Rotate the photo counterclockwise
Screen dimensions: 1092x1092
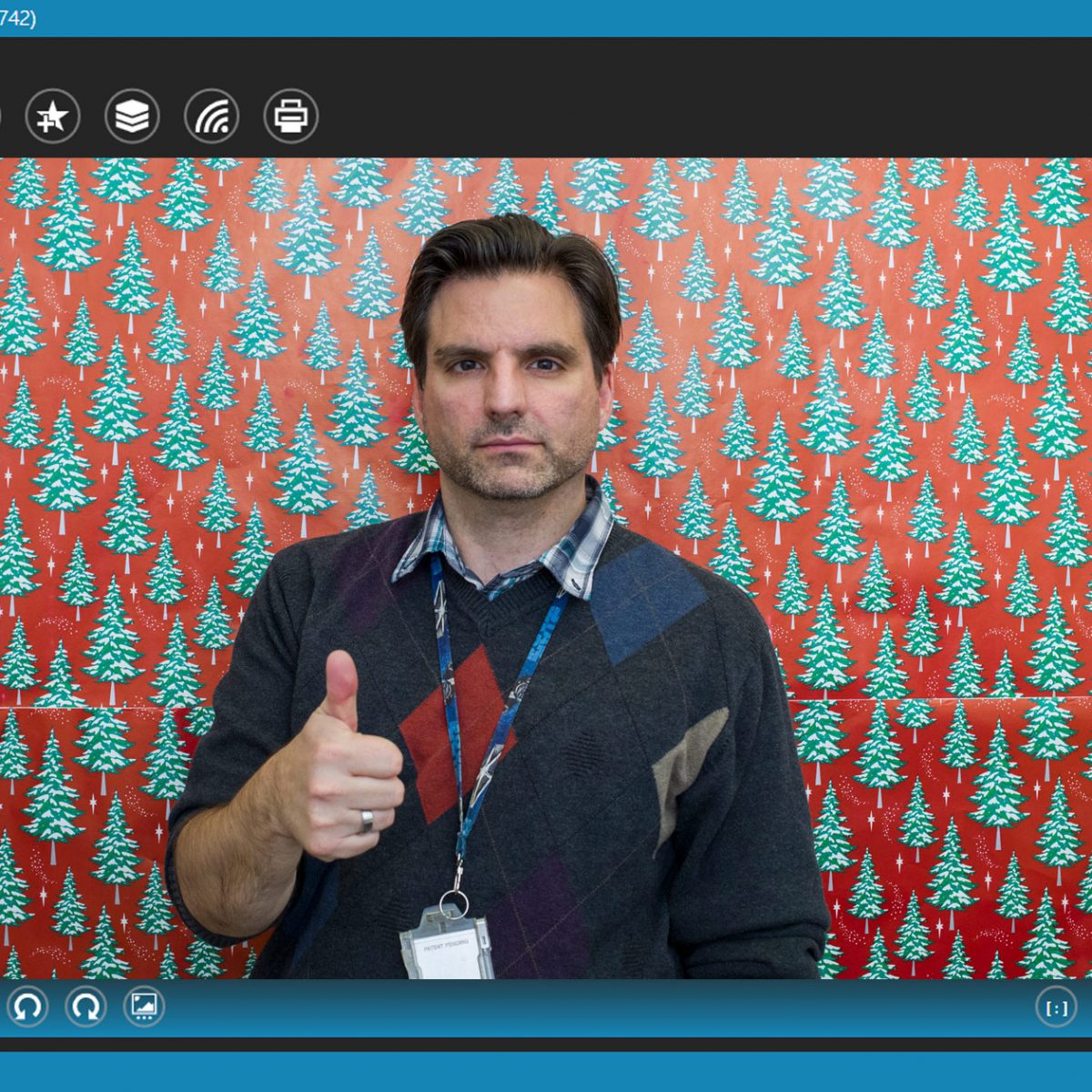point(27,1007)
